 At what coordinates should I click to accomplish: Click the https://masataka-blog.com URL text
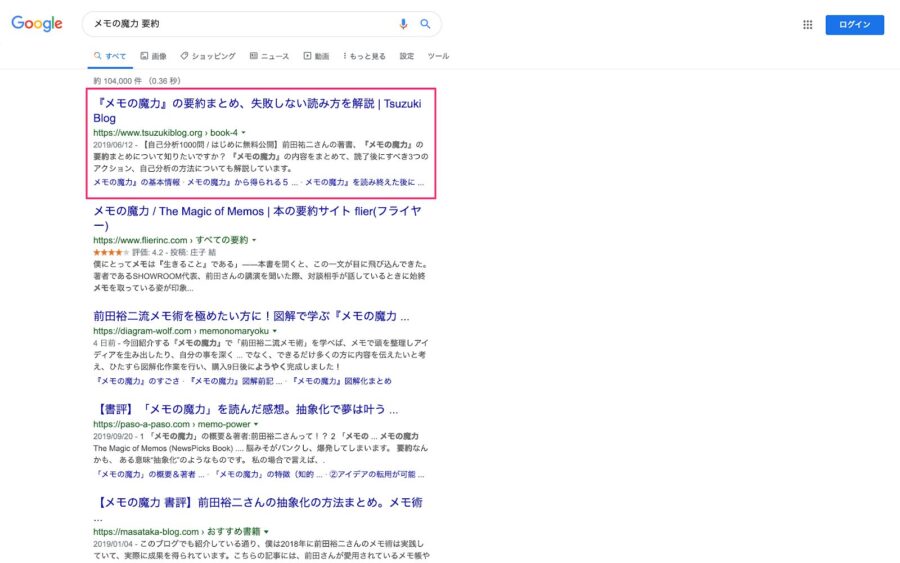click(x=146, y=532)
